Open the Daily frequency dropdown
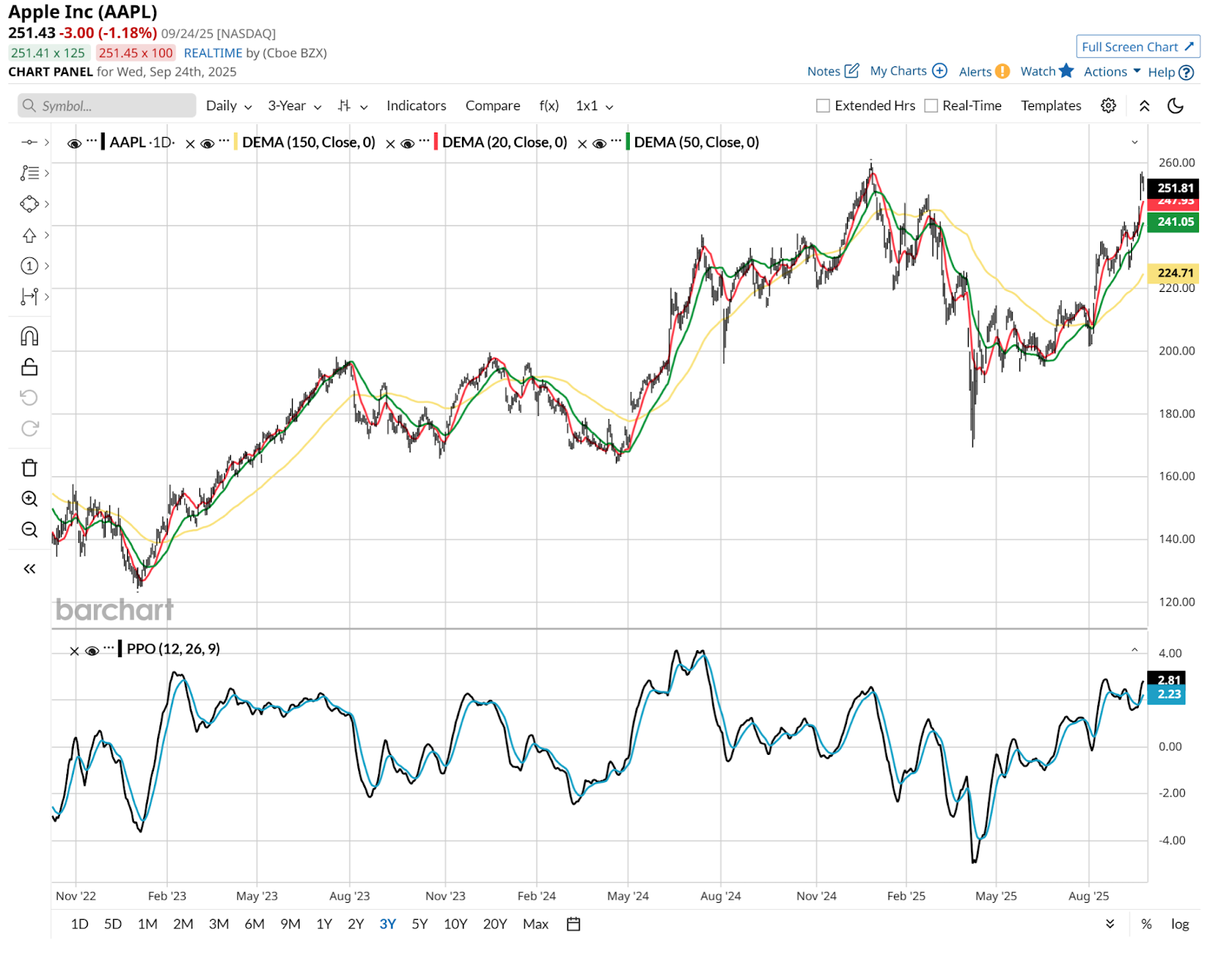Screen dimensions: 1232x956 pos(229,106)
